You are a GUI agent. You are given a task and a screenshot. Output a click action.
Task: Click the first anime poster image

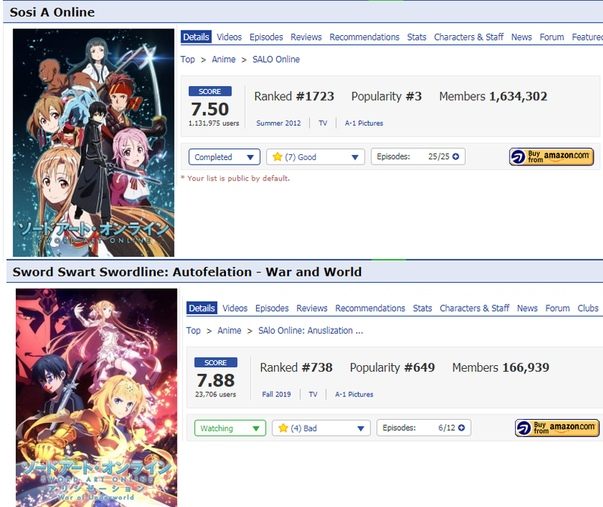[93, 143]
